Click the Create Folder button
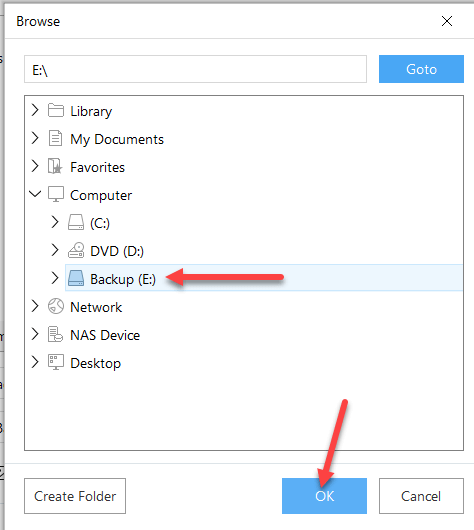This screenshot has height=530, width=474. coord(75,496)
